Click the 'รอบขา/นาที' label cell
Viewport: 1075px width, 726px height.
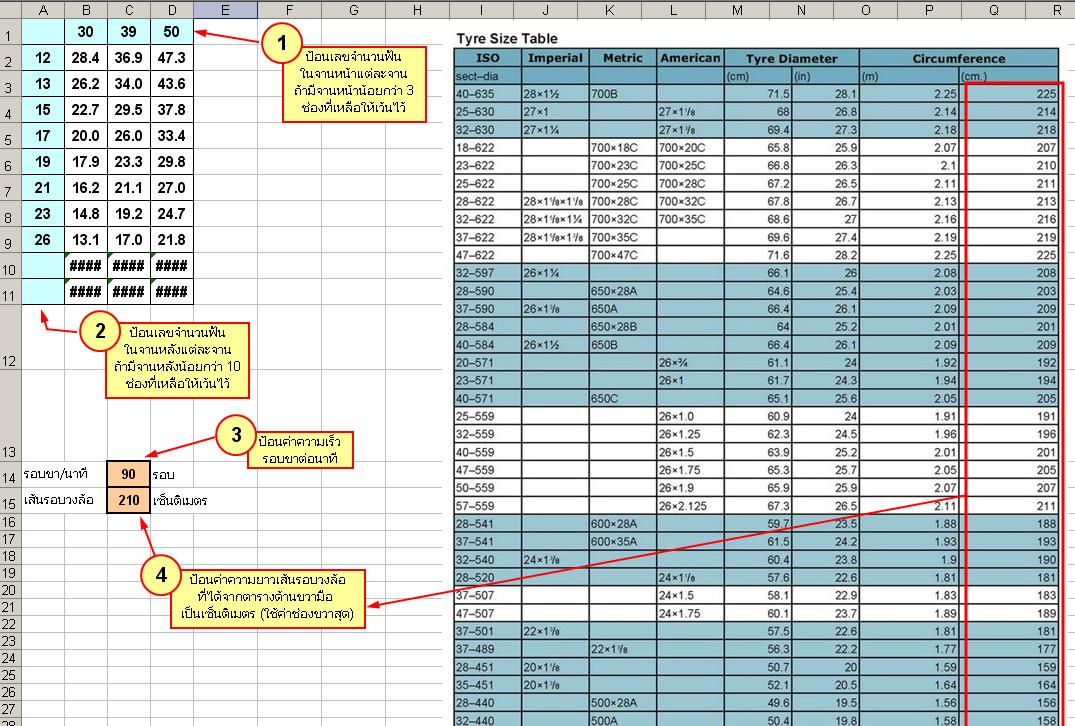pyautogui.click(x=64, y=474)
